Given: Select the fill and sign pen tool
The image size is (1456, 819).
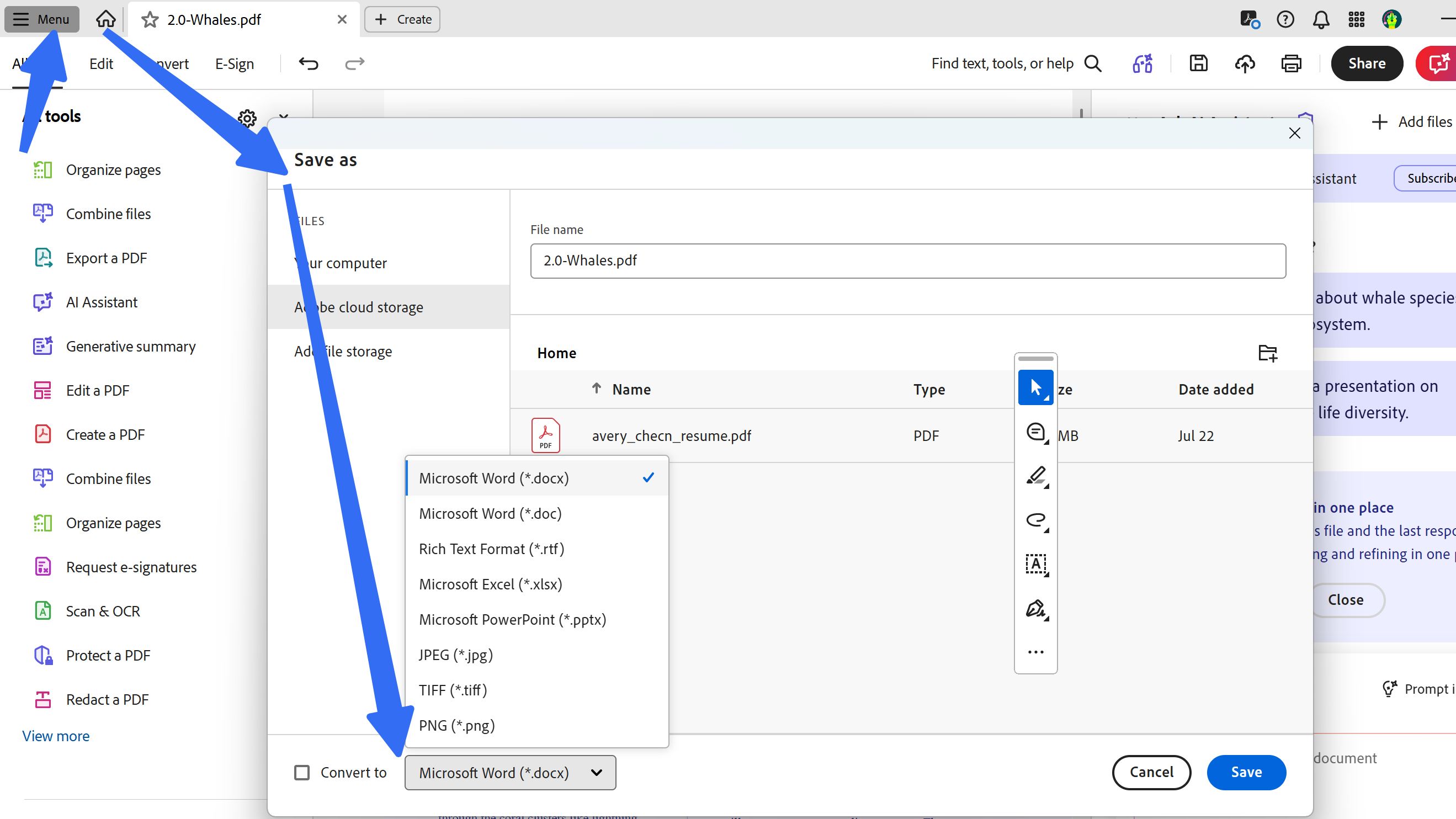Looking at the screenshot, I should pyautogui.click(x=1035, y=609).
